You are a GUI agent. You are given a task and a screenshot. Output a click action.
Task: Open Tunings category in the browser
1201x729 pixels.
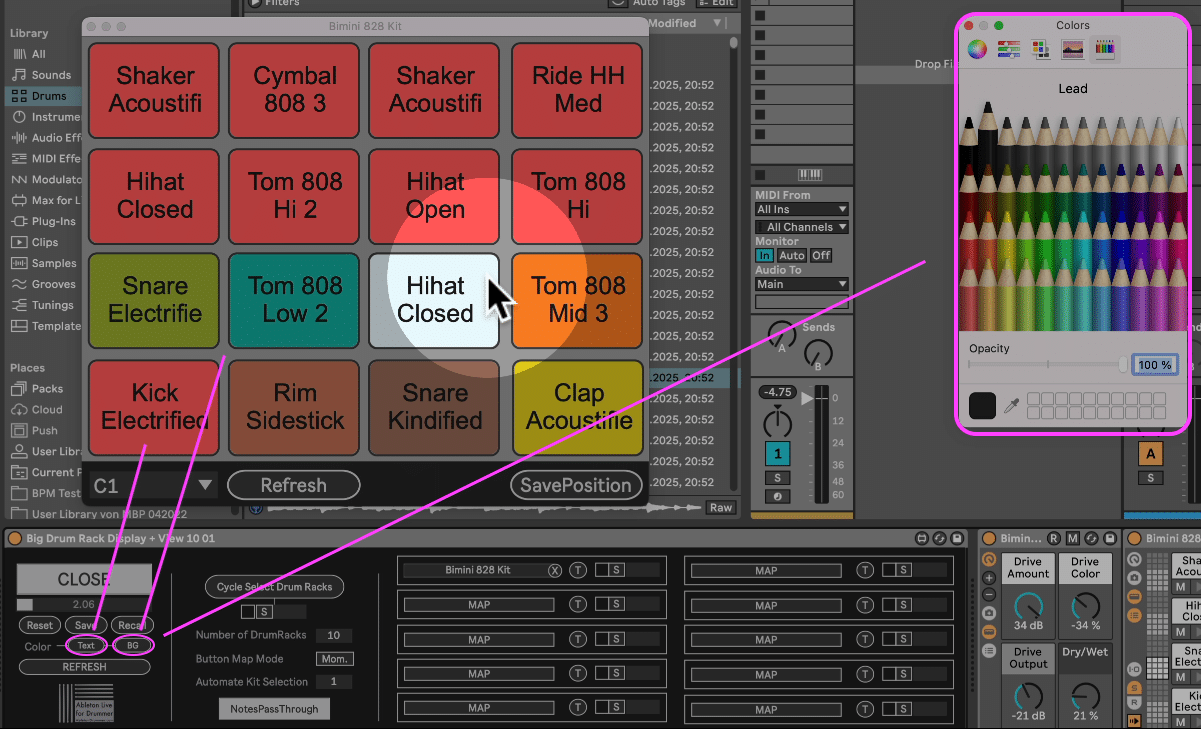(52, 305)
